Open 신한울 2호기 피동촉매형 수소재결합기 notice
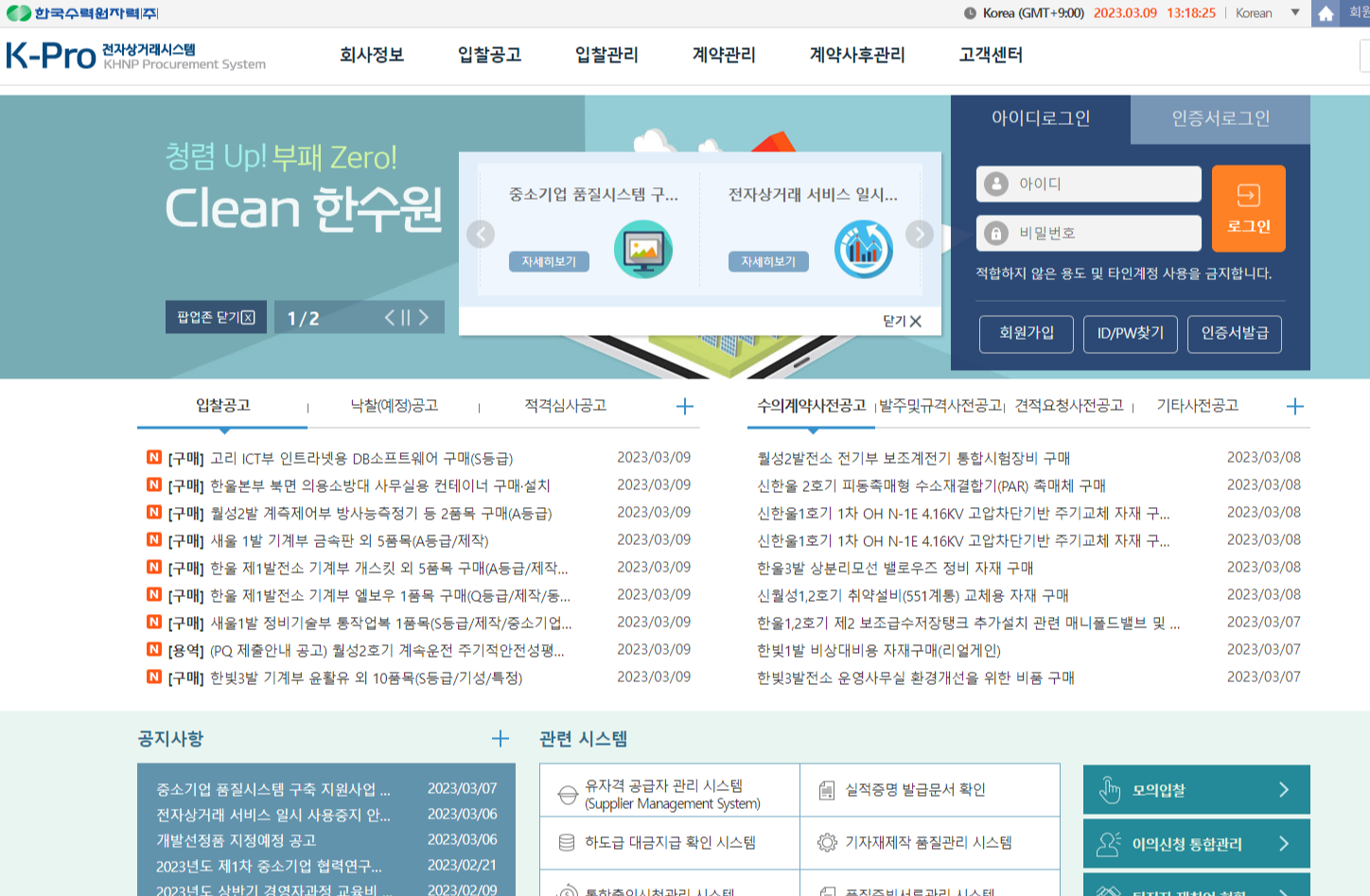1370x896 pixels. coord(931,486)
